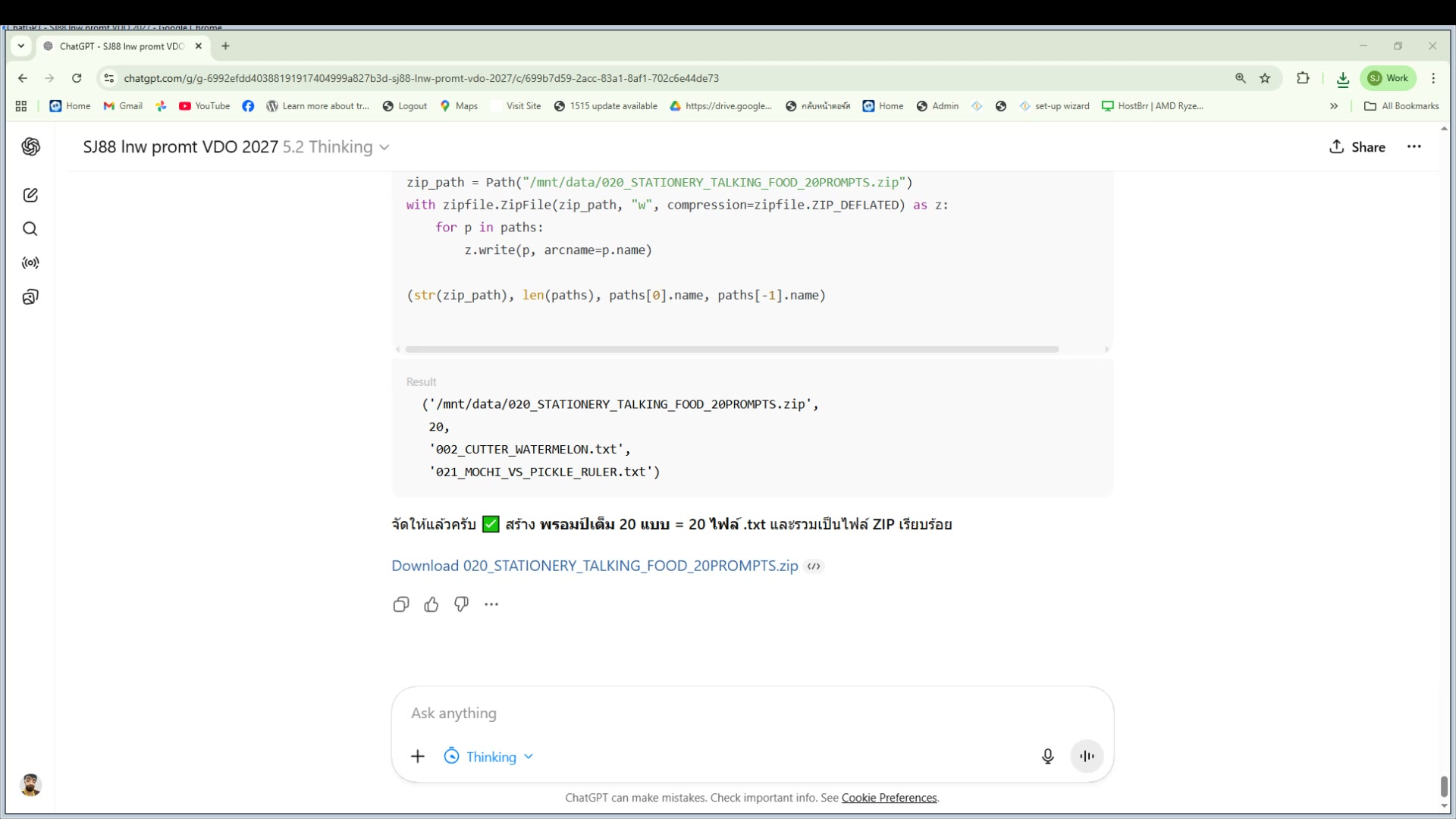Expand the Chrome tab search dropdown arrow
This screenshot has width=1456, height=819.
coord(21,46)
